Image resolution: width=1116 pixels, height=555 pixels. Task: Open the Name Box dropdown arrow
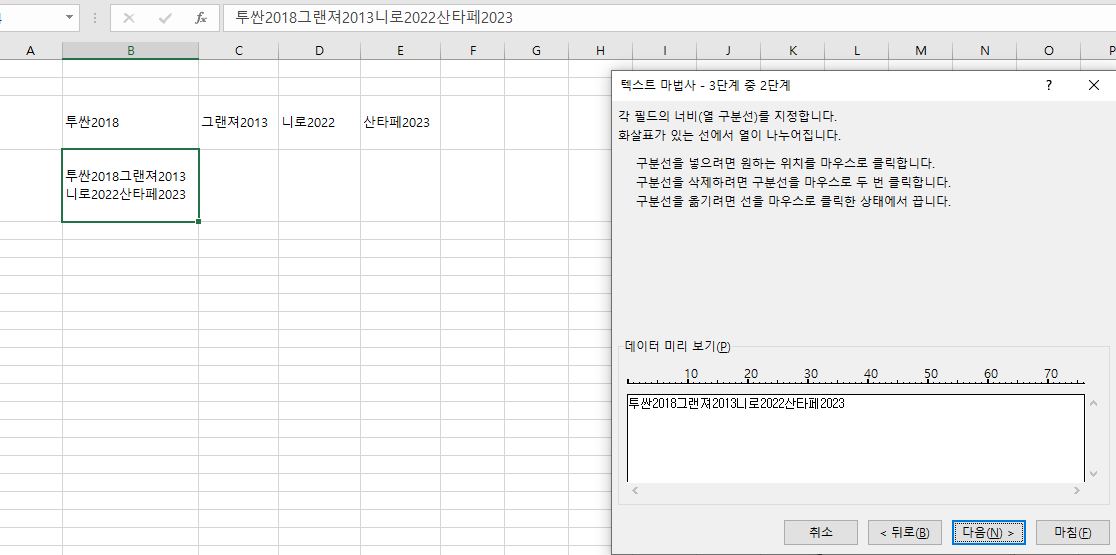(x=69, y=17)
